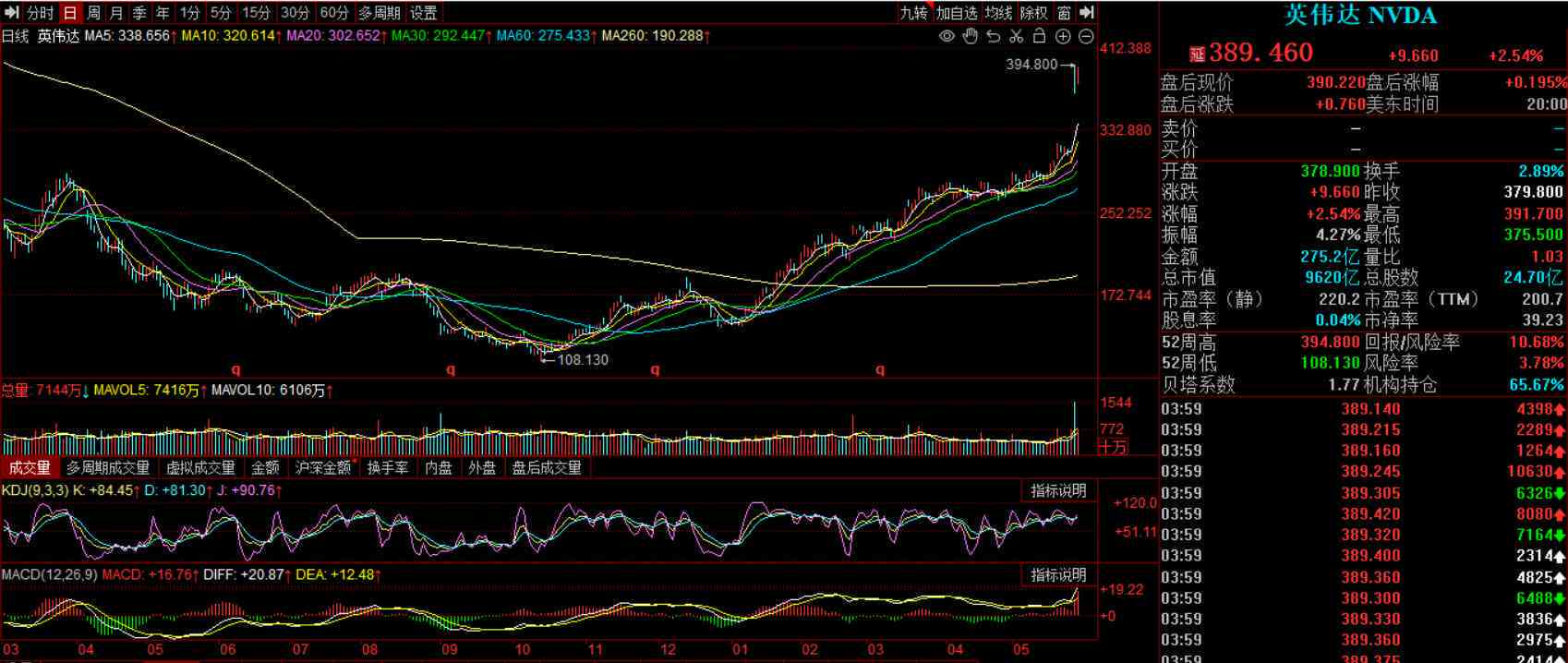Select the 月 monthly period tab

tap(116, 13)
